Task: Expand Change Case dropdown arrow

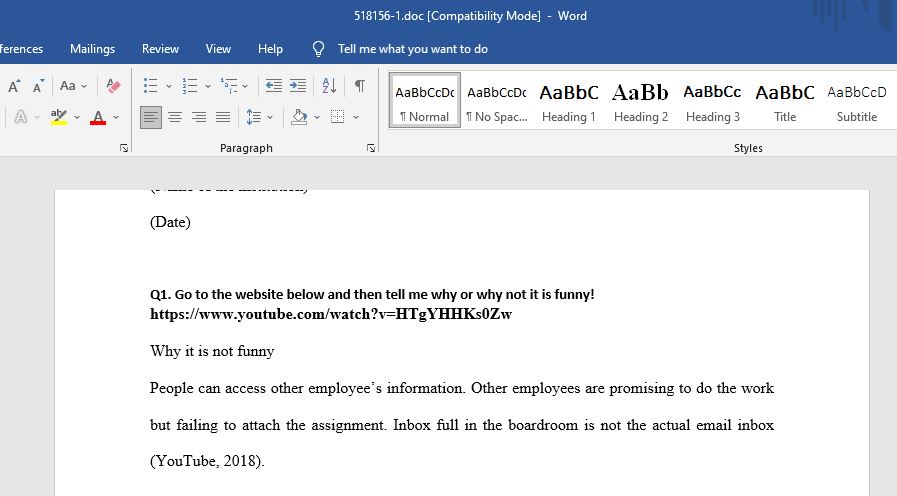Action: 84,86
